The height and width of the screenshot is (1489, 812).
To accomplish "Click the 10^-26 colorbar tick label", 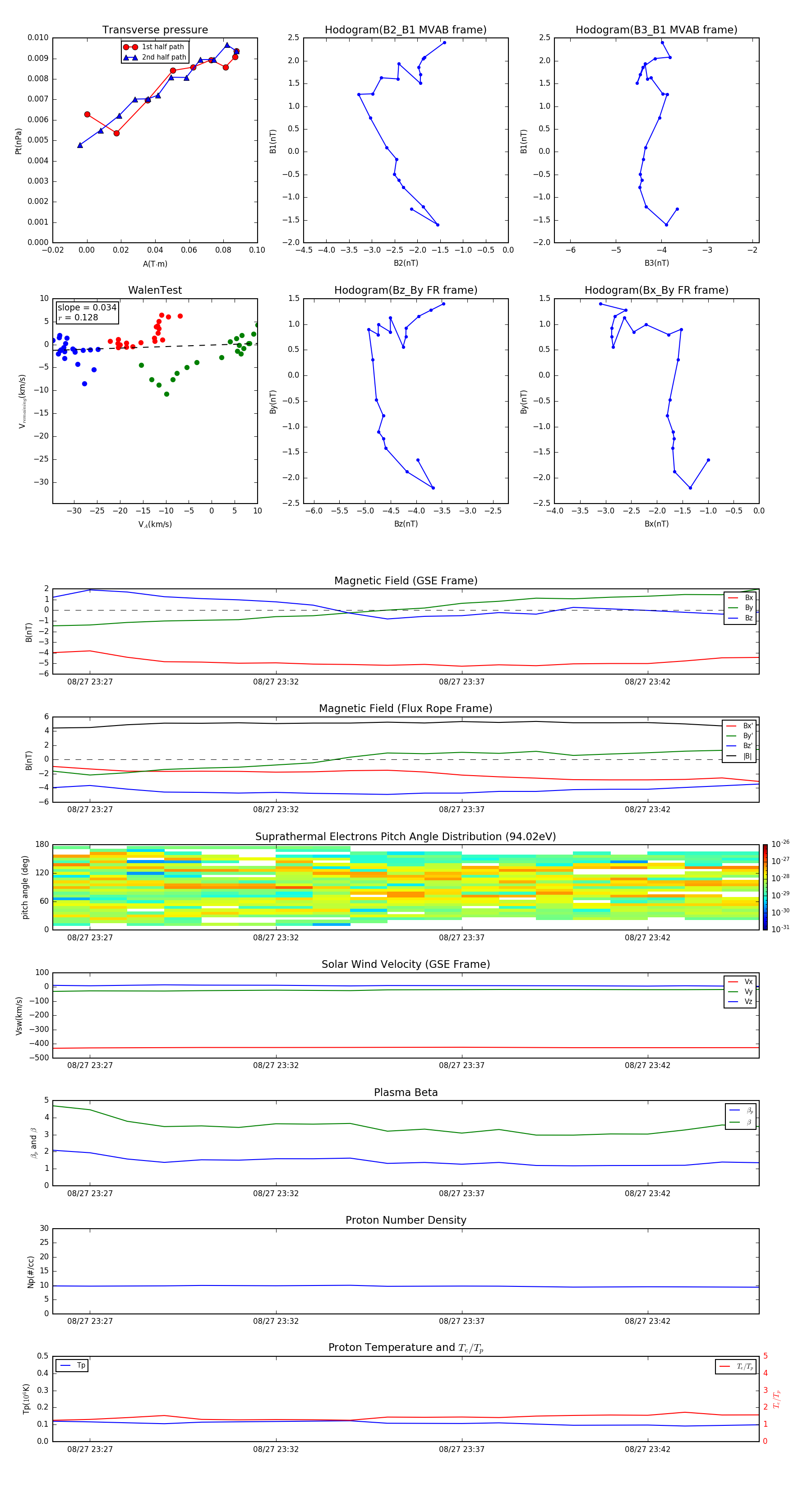I will (780, 844).
